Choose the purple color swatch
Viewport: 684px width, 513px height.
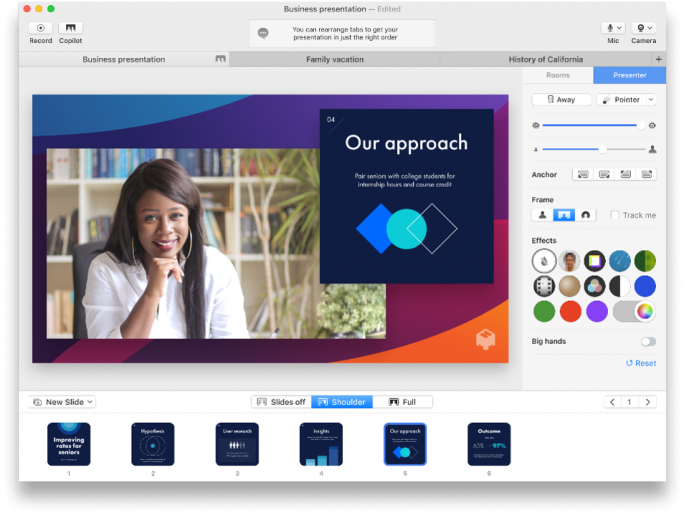coord(597,311)
